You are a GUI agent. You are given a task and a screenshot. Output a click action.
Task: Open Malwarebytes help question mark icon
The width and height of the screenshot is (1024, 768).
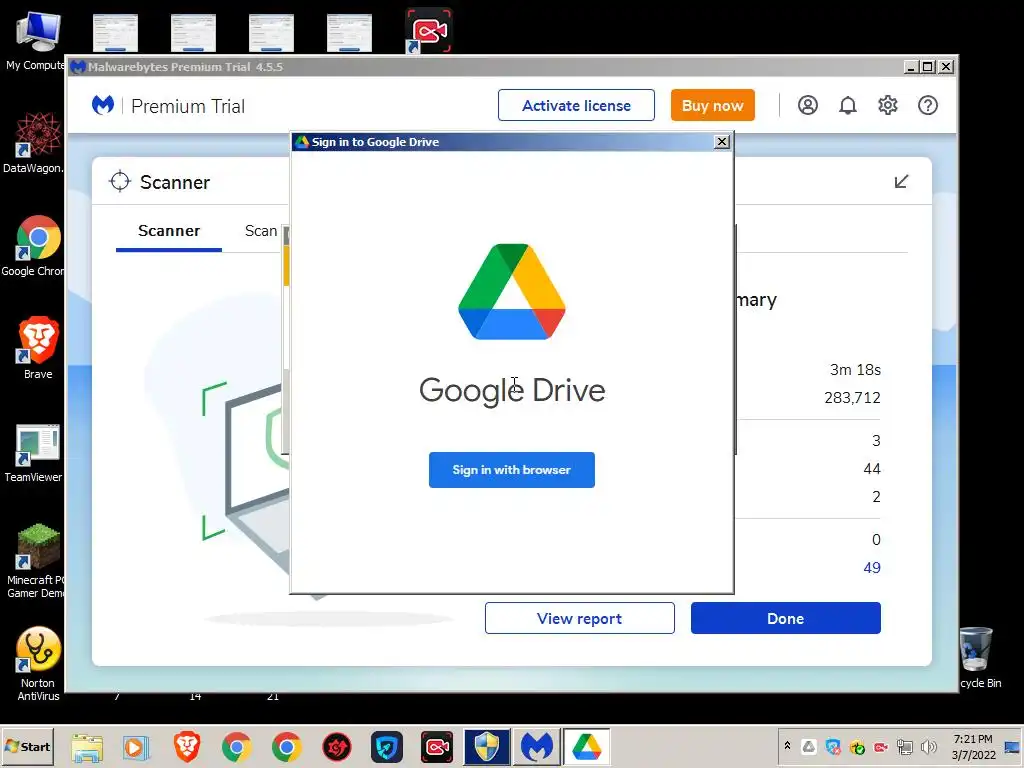pos(927,105)
